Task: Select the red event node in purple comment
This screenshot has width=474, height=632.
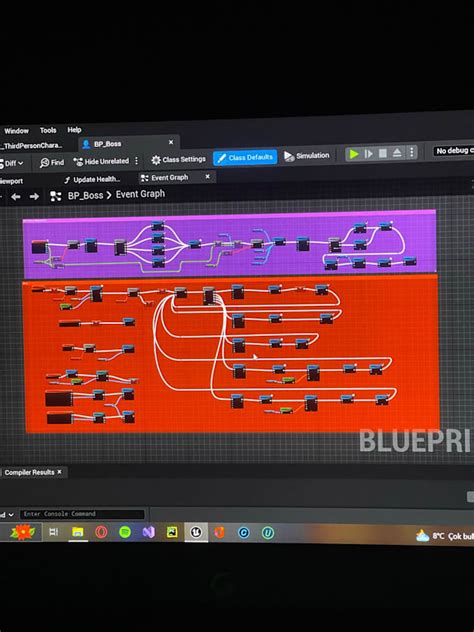Action: click(40, 246)
